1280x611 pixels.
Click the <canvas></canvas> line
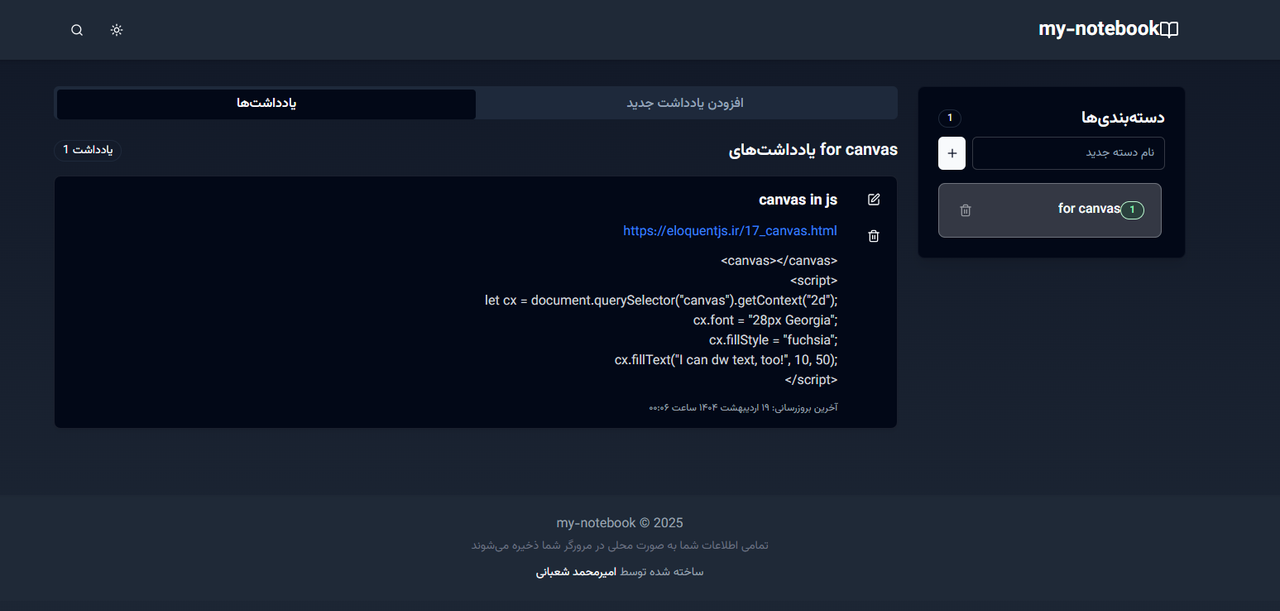tap(779, 260)
